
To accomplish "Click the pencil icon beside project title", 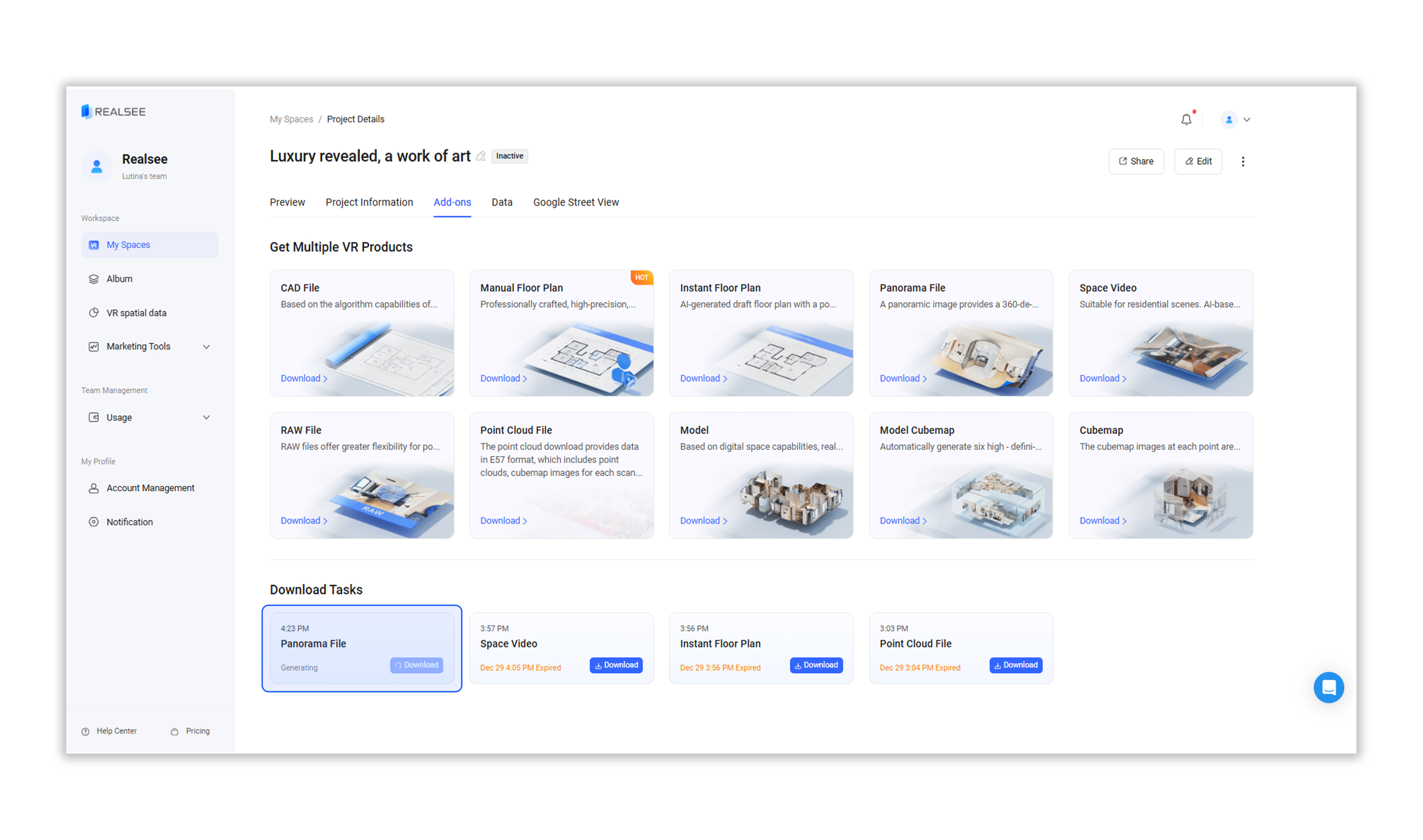I will (481, 156).
